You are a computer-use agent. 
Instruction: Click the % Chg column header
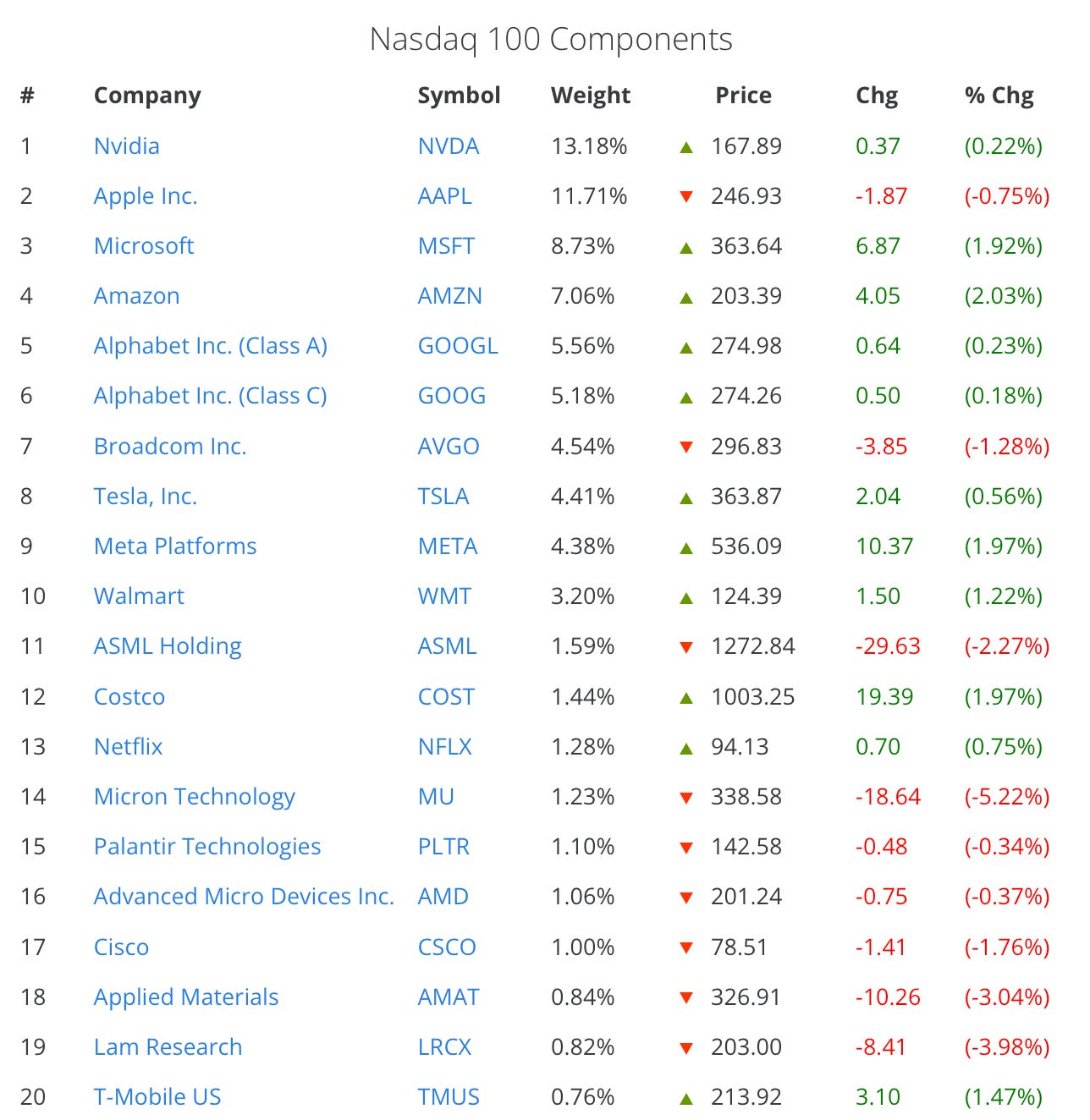[999, 96]
